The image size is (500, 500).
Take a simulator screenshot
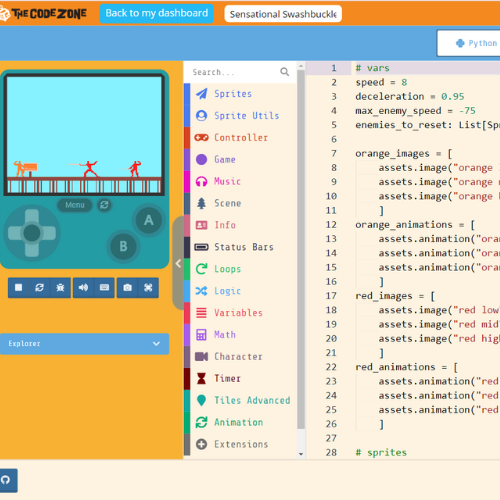[x=127, y=287]
